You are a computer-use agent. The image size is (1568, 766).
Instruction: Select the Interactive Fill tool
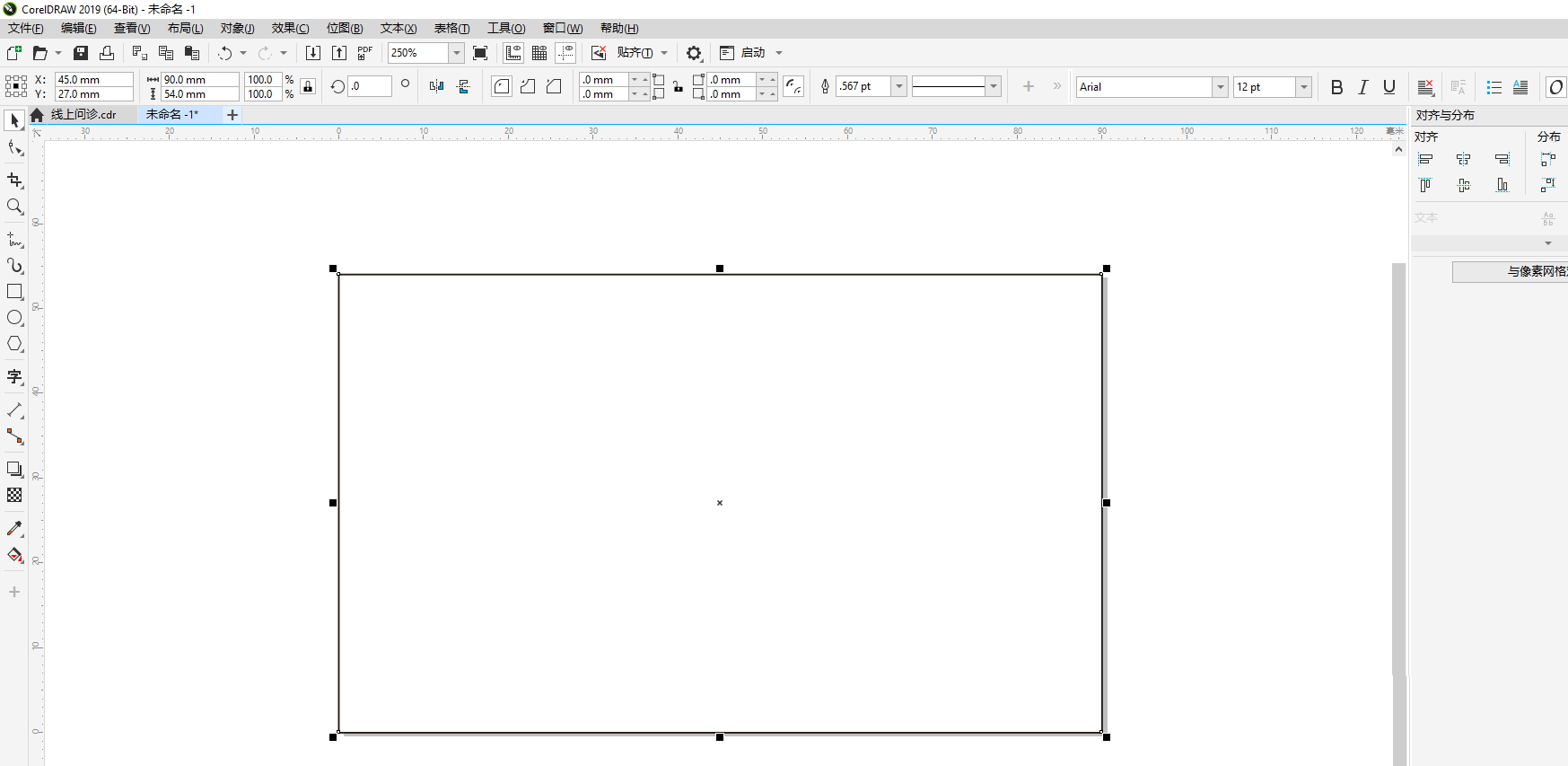pyautogui.click(x=14, y=555)
